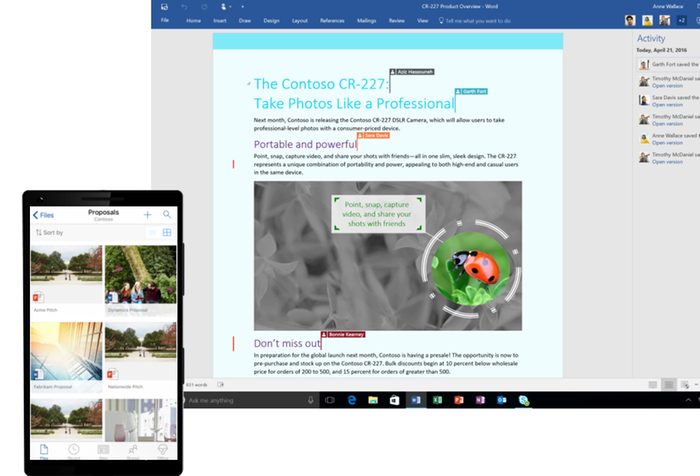The width and height of the screenshot is (700, 476).
Task: Click the Word icon on the taskbar
Action: click(x=416, y=400)
